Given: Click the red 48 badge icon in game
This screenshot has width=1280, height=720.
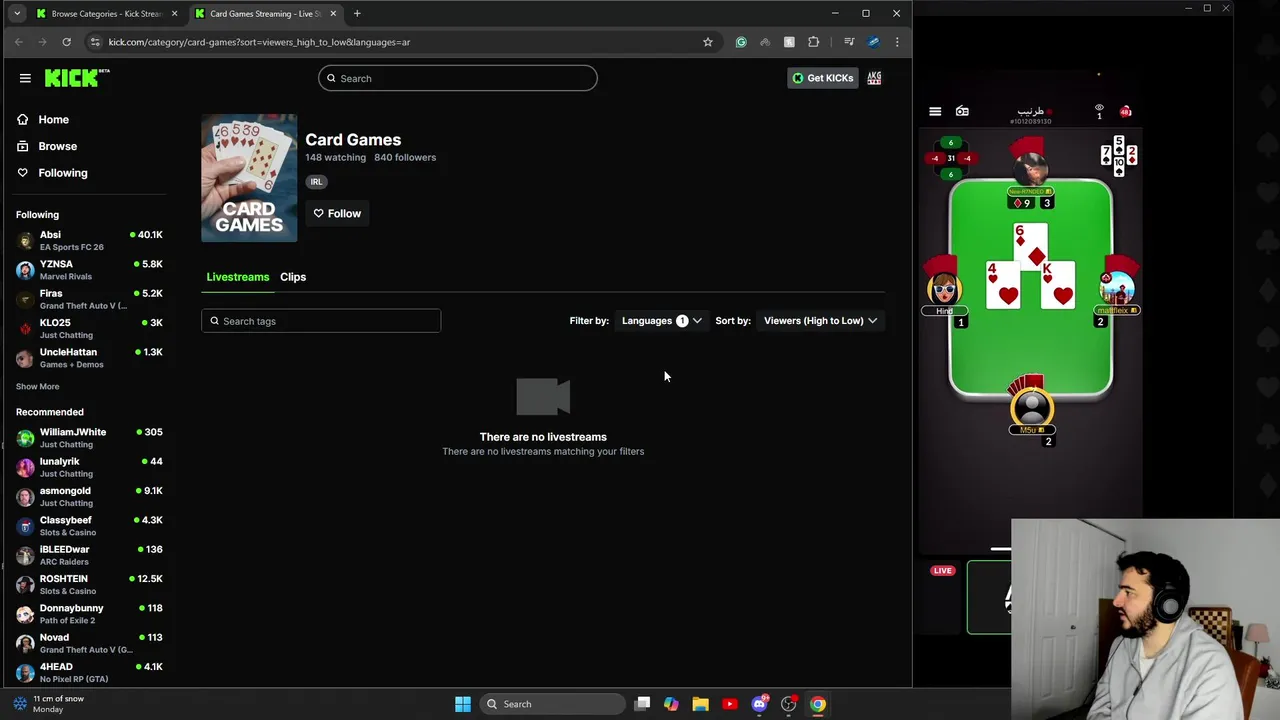Looking at the screenshot, I should 1125,112.
